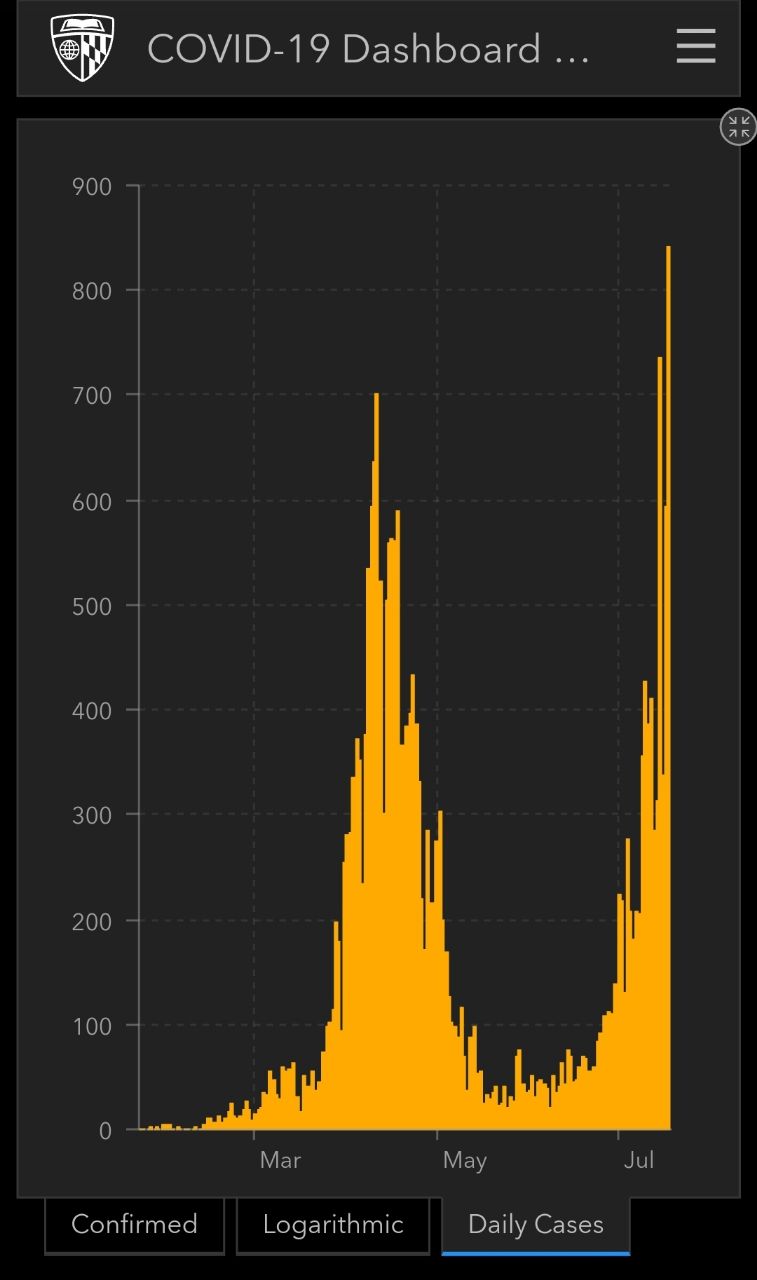Switch to the Logarithmic tab
The height and width of the screenshot is (1280, 757).
[333, 1225]
